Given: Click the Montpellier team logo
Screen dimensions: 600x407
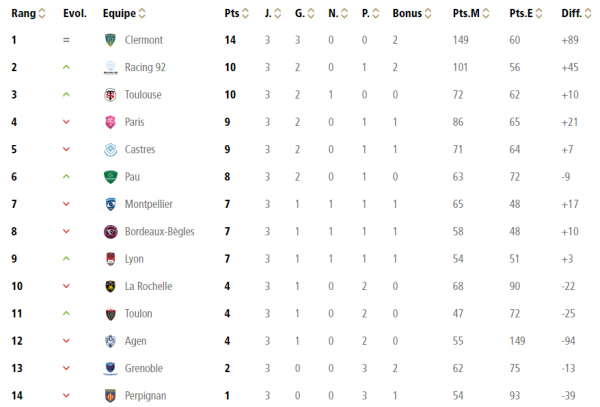Looking at the screenshot, I should 111,204.
